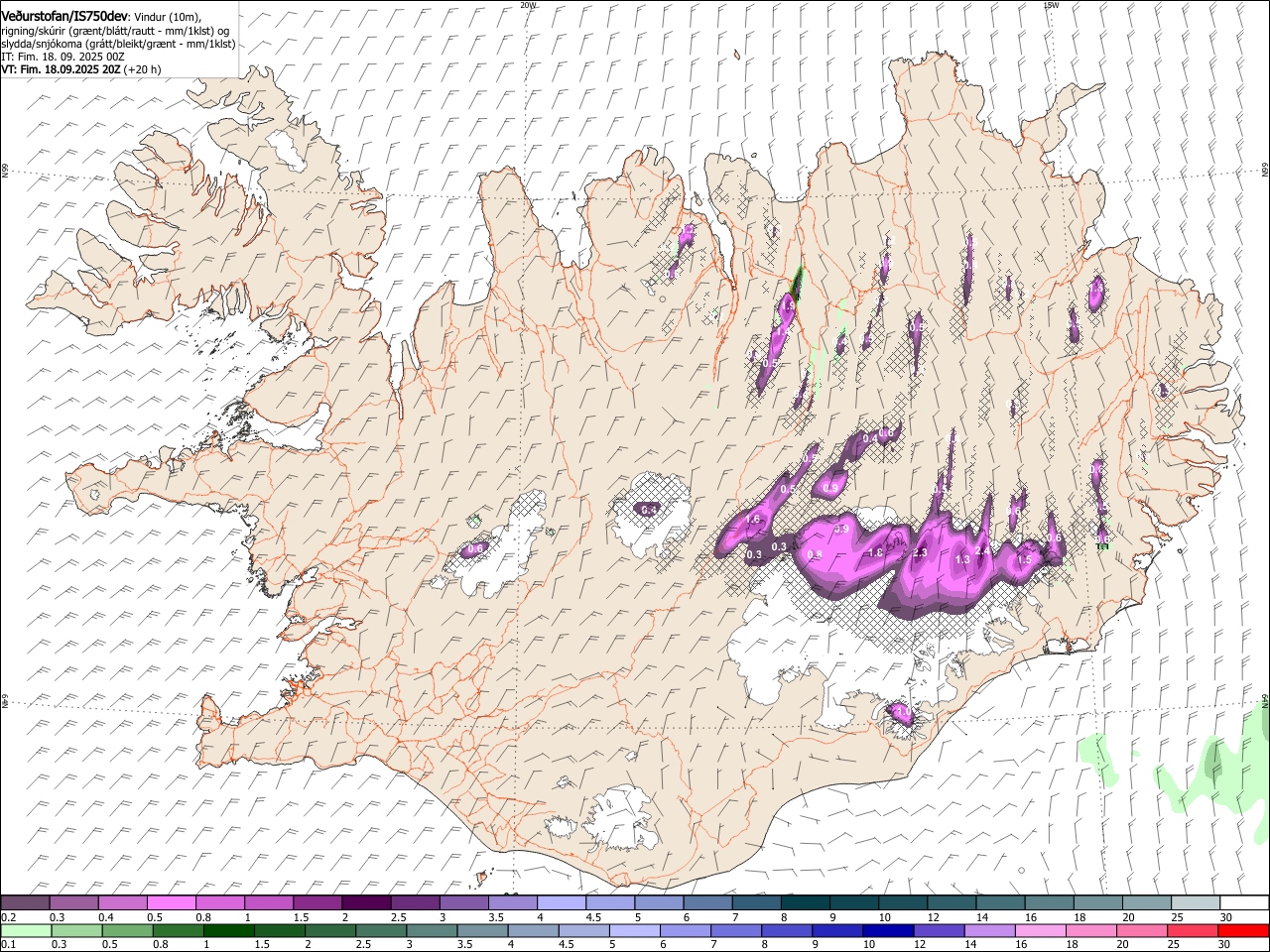Click the Veðurstofan/IS750dev title text
1270x952 pixels.
click(x=63, y=16)
